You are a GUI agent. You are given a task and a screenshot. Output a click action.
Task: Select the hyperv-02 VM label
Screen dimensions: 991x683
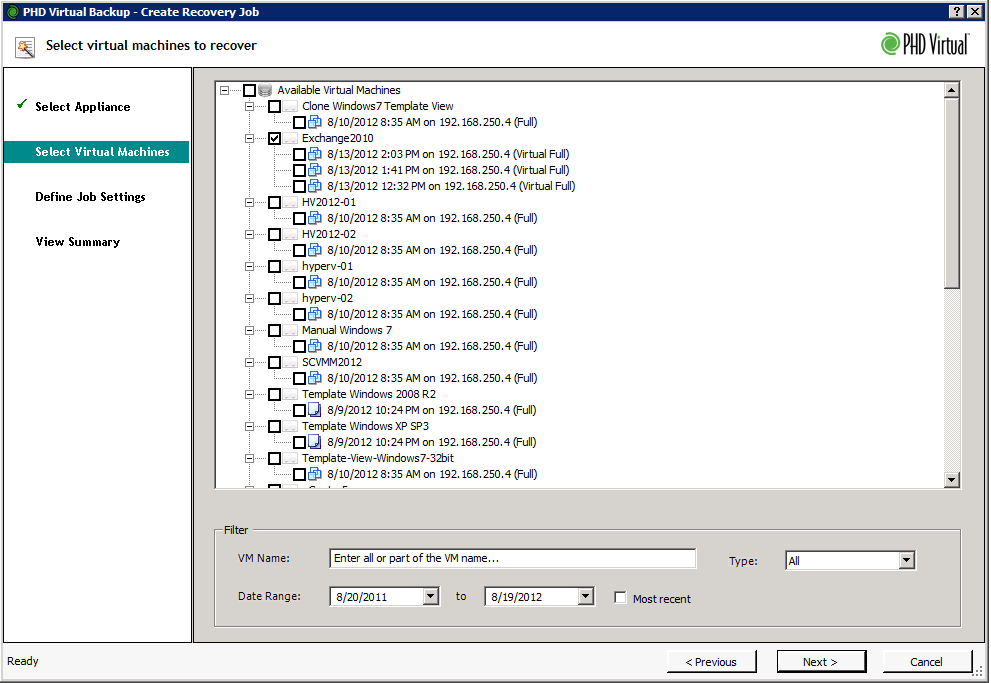point(327,298)
